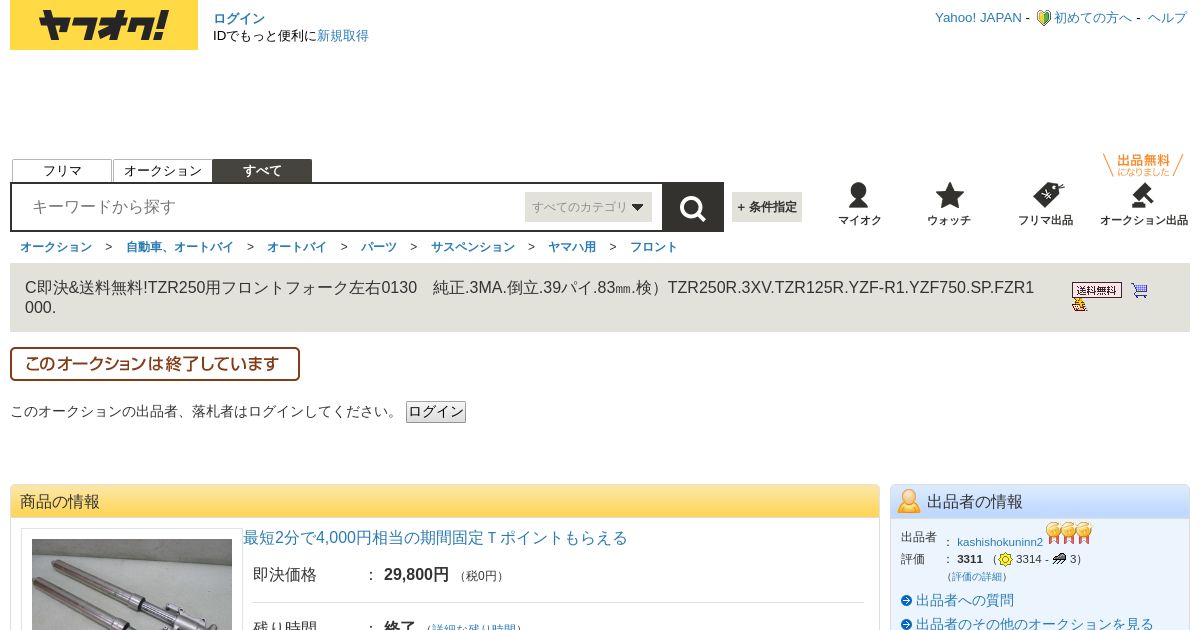1200x630 pixels.
Task: Select the オークション search tab
Action: tap(163, 171)
